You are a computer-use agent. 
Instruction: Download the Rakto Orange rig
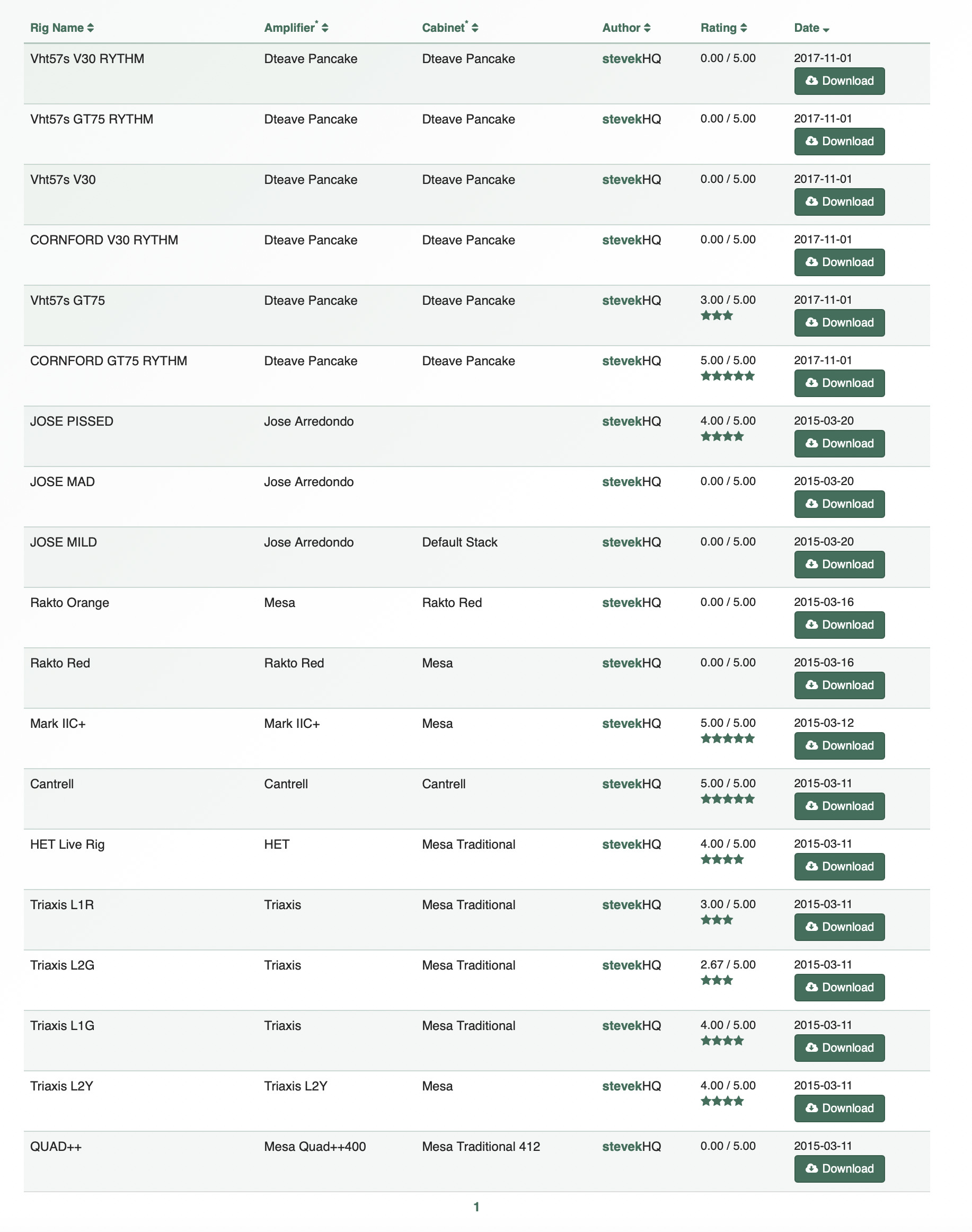(839, 624)
